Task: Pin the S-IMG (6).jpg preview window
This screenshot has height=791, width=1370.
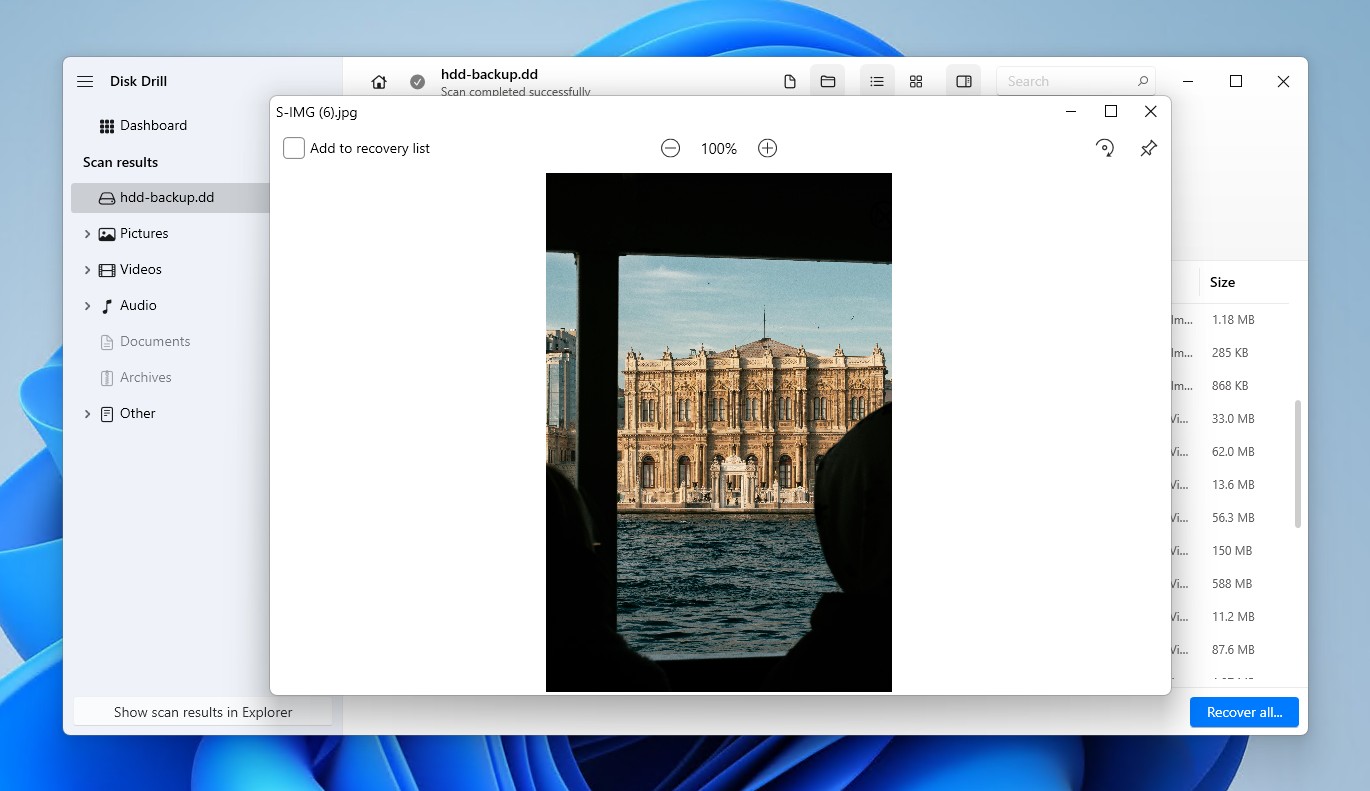Action: pos(1148,147)
